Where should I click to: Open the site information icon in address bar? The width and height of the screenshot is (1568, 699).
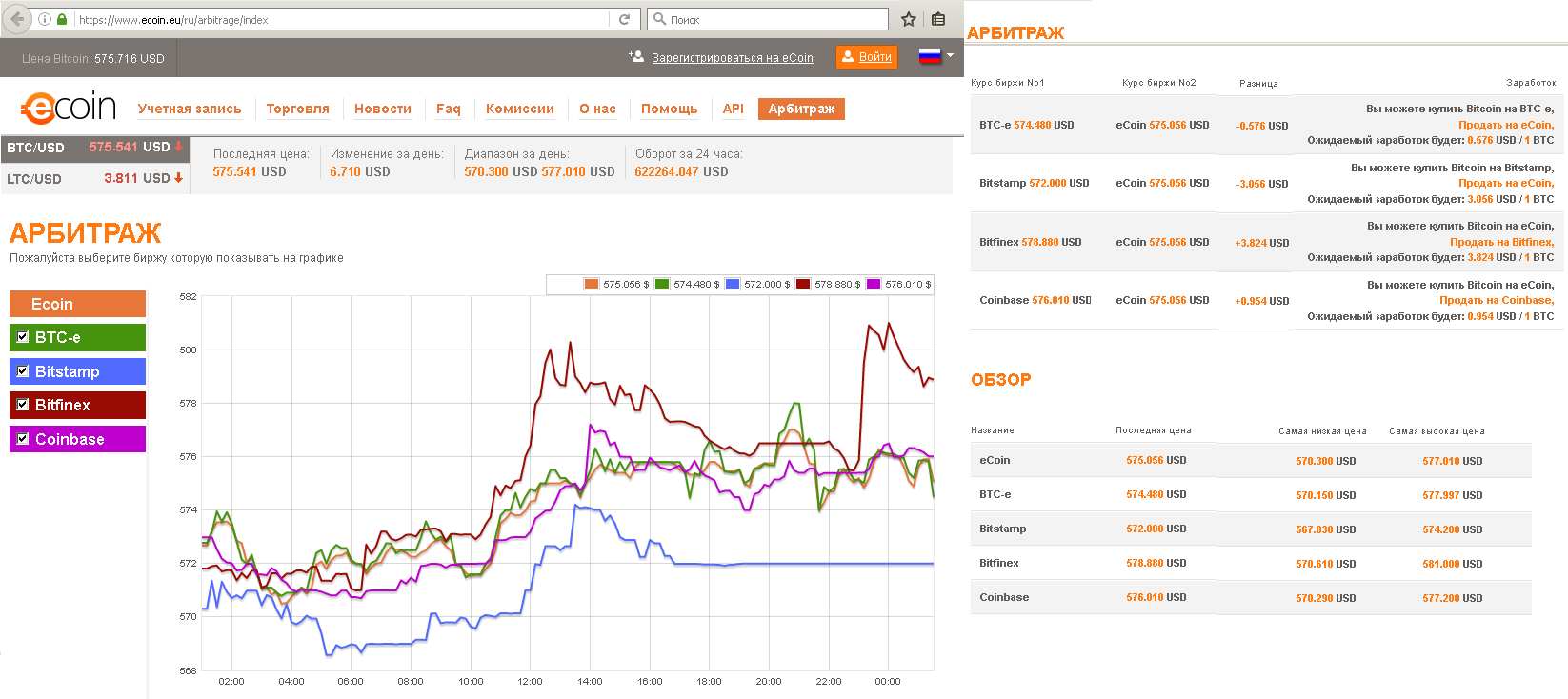coord(44,19)
